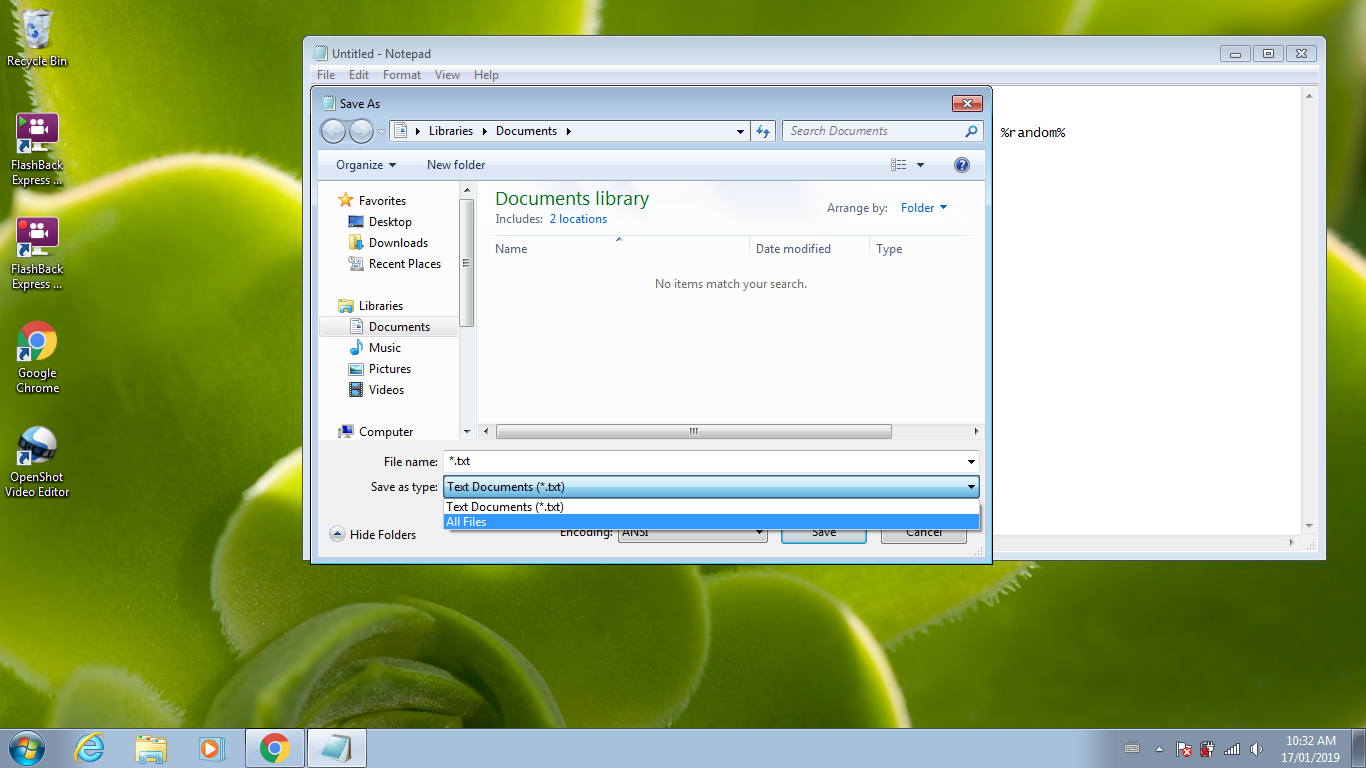This screenshot has height=768, width=1366.
Task: Open the Save As help icon
Action: (x=962, y=165)
